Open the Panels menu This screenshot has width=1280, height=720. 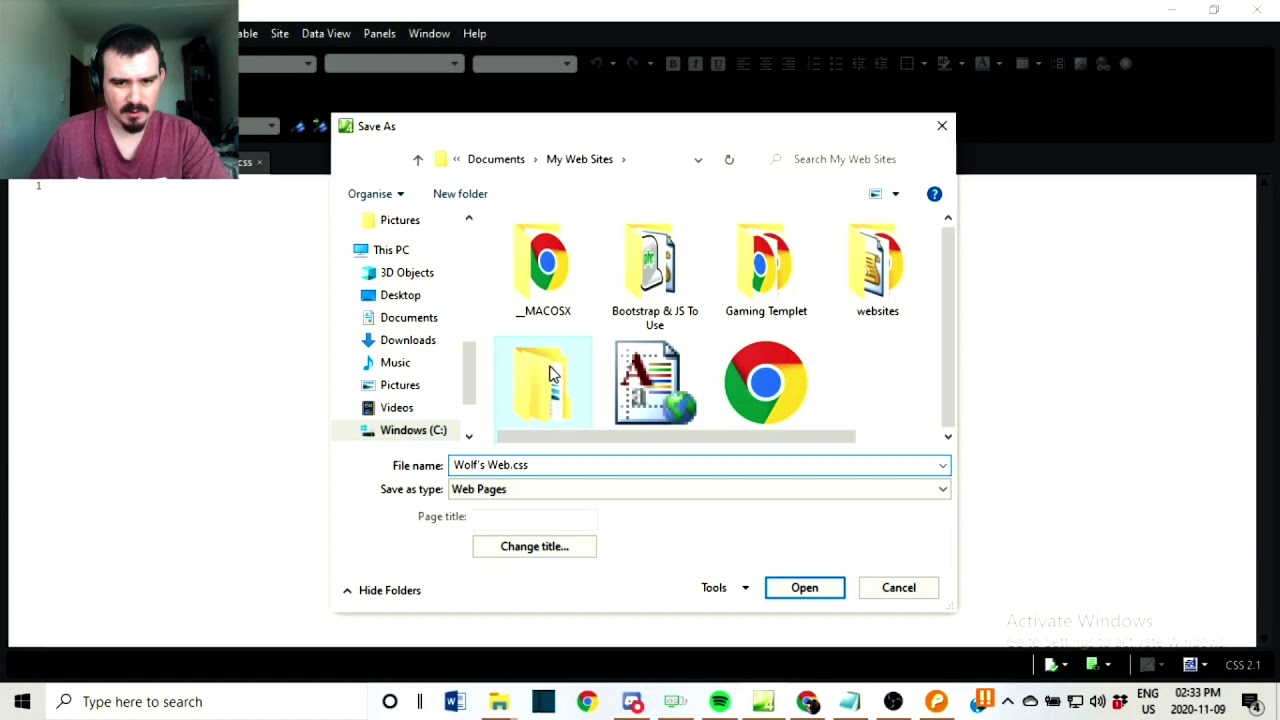(x=379, y=34)
